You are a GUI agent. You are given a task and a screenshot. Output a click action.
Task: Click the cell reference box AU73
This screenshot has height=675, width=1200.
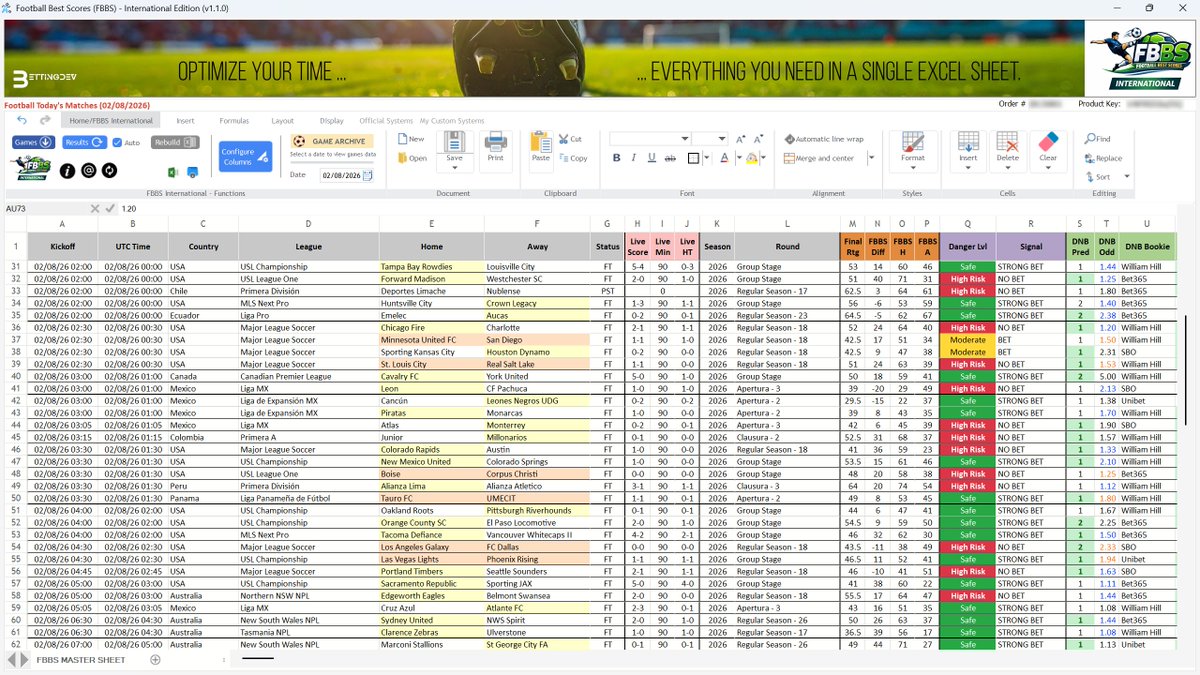pyautogui.click(x=44, y=208)
